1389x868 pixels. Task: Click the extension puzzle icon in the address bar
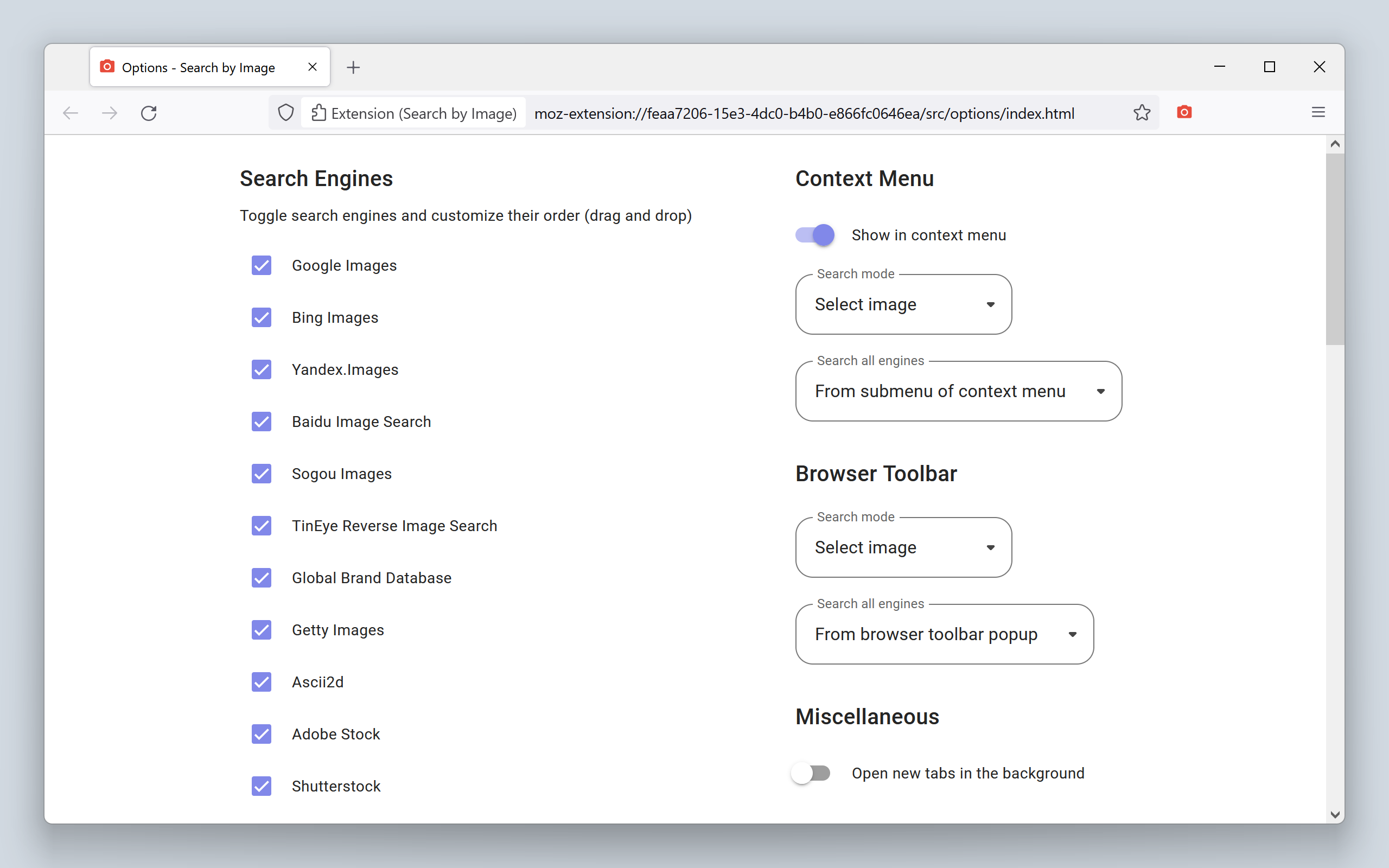[x=318, y=112]
